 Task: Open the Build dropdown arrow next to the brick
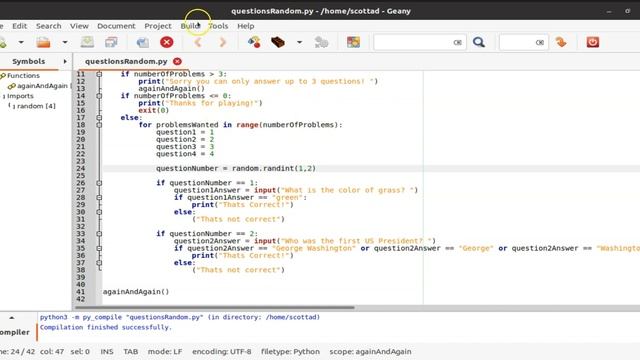299,42
